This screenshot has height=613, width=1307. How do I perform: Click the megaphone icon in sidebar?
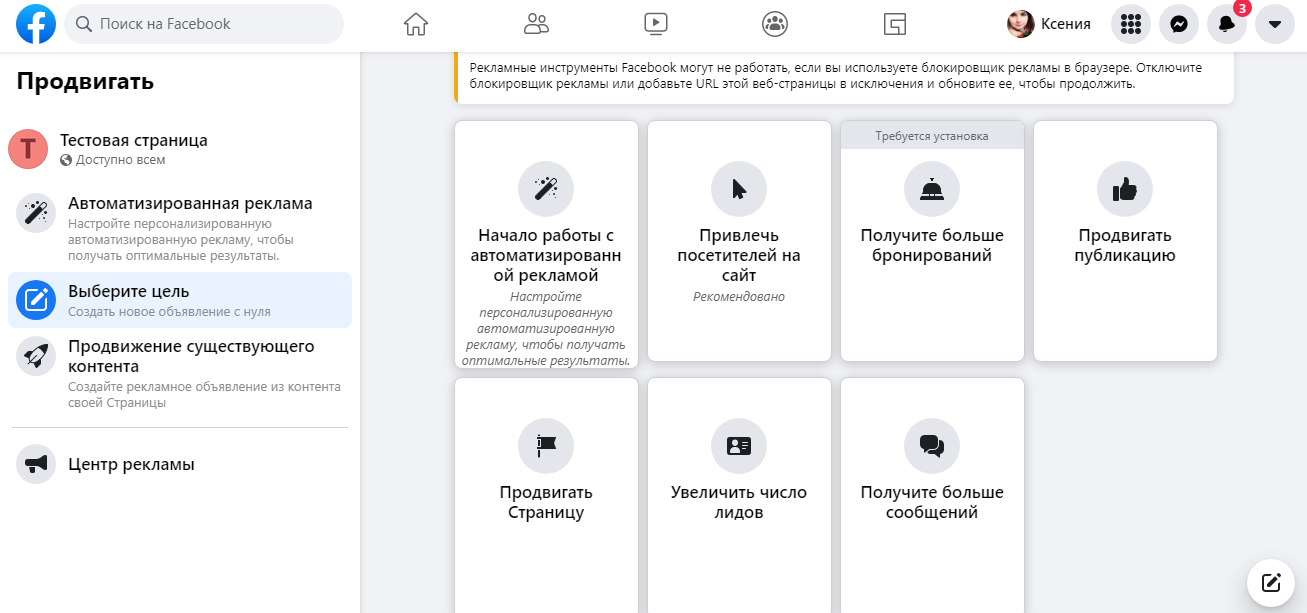pos(36,464)
